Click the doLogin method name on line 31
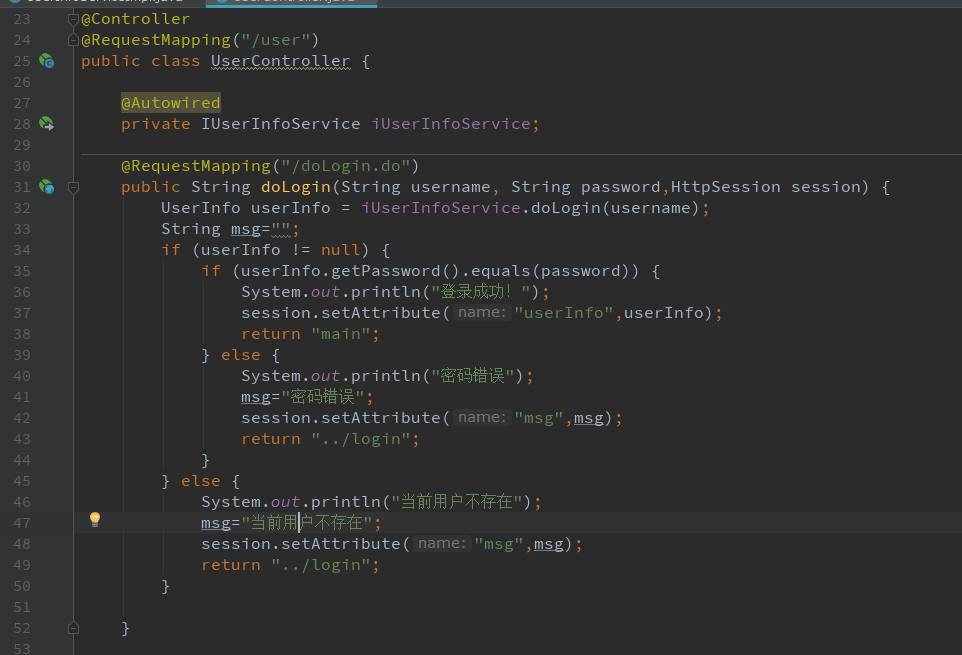962x655 pixels. (296, 187)
